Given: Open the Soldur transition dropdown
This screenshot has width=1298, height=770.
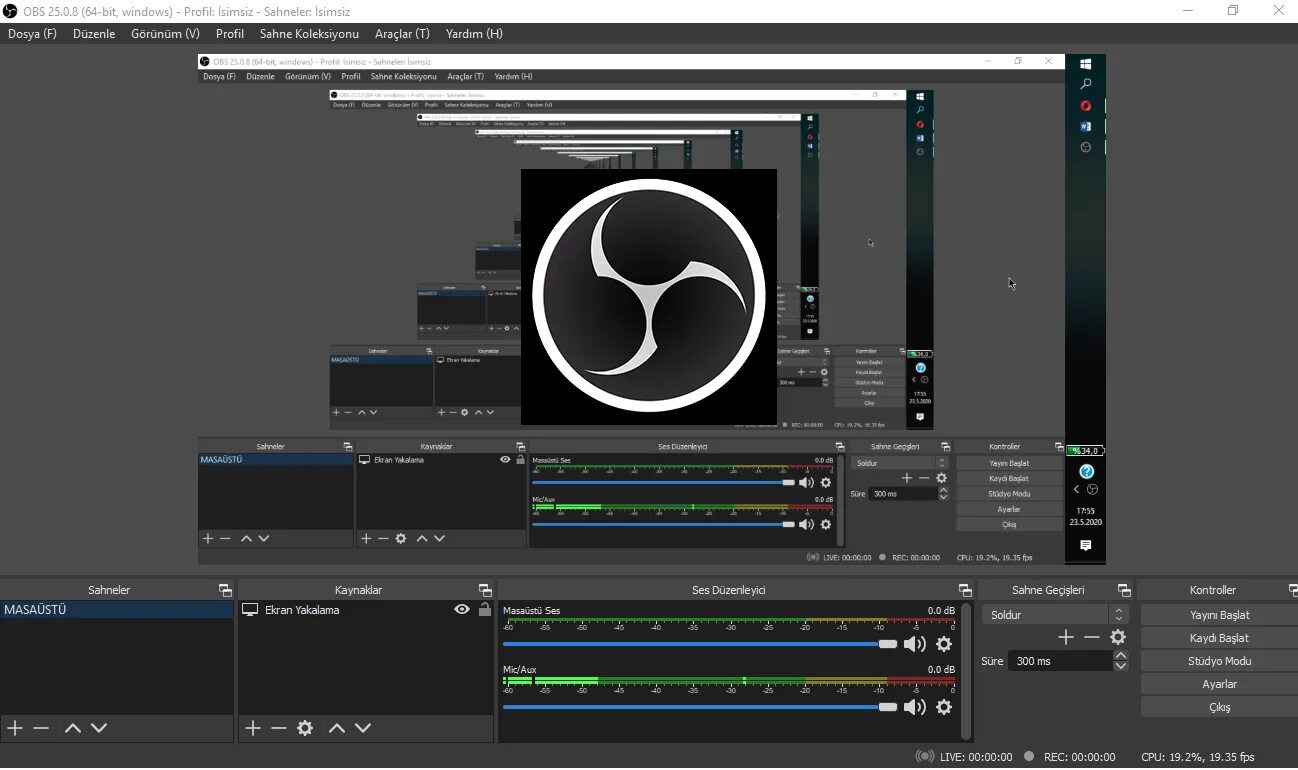Looking at the screenshot, I should (1055, 615).
